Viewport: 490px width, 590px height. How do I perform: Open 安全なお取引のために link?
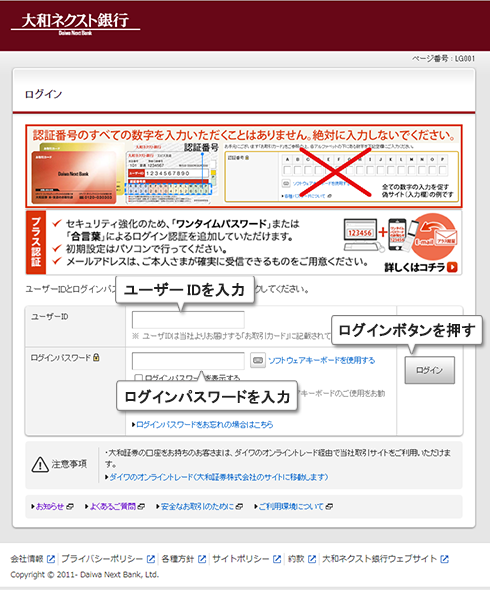[197, 507]
